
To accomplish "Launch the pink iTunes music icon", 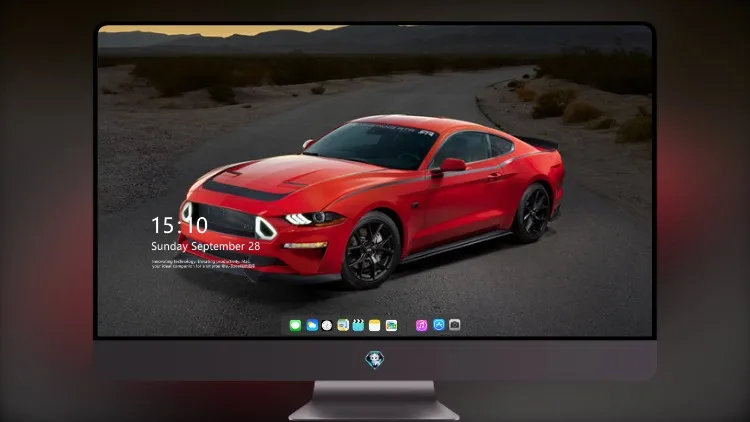I will (x=421, y=325).
